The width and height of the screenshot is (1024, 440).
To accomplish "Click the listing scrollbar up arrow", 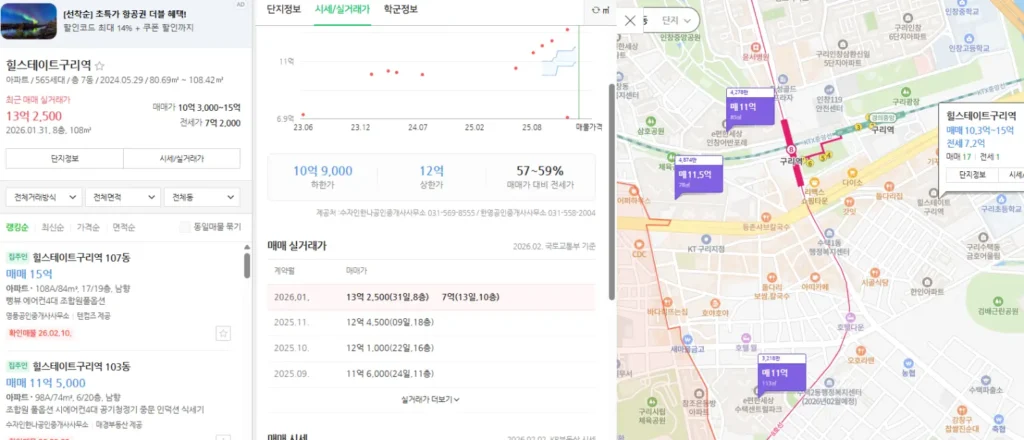I will 247,247.
